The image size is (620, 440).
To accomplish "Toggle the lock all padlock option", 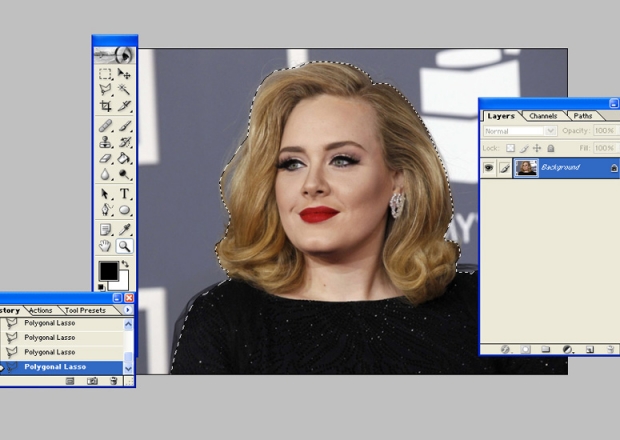I will (550, 148).
